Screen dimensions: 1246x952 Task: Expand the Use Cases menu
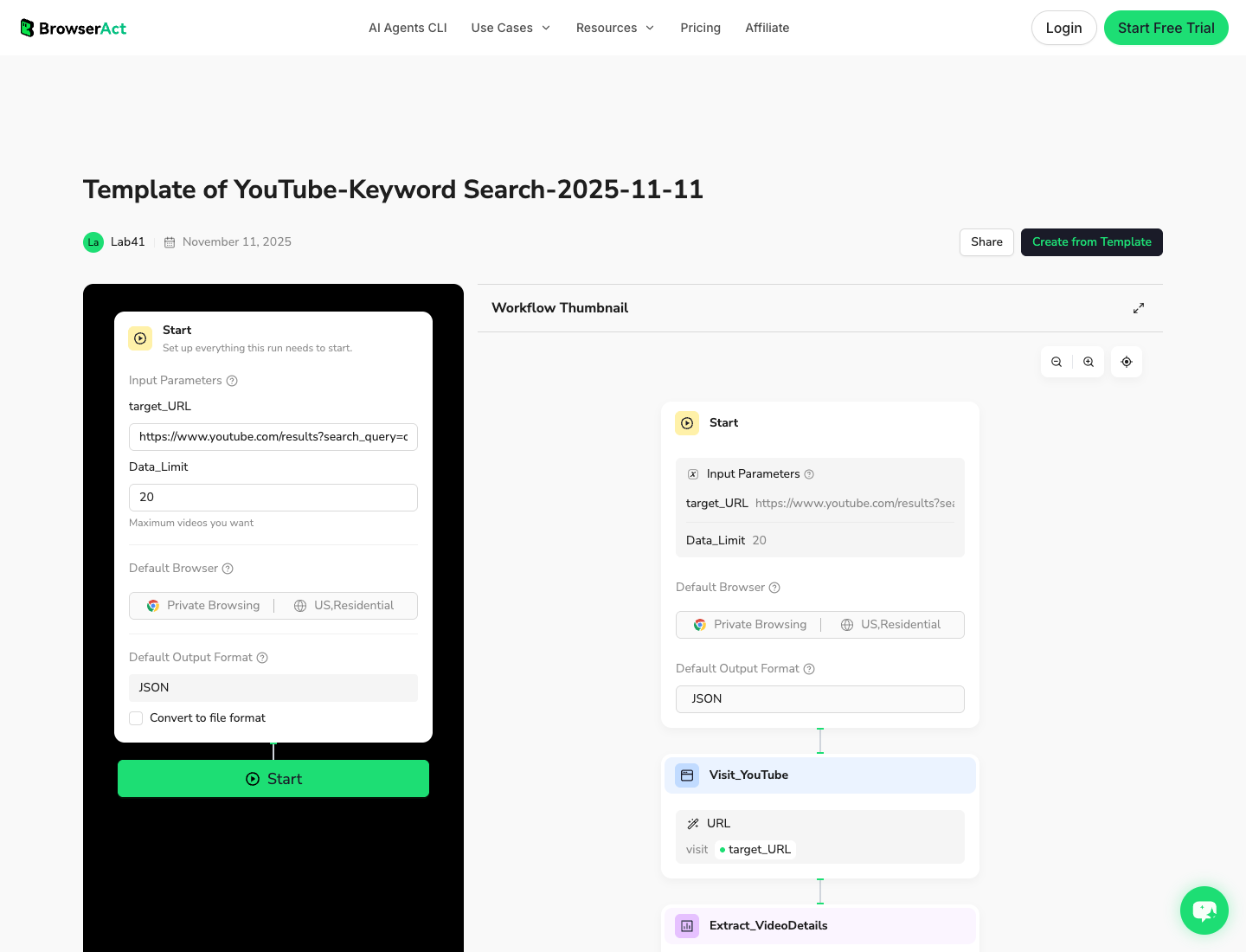tap(511, 28)
